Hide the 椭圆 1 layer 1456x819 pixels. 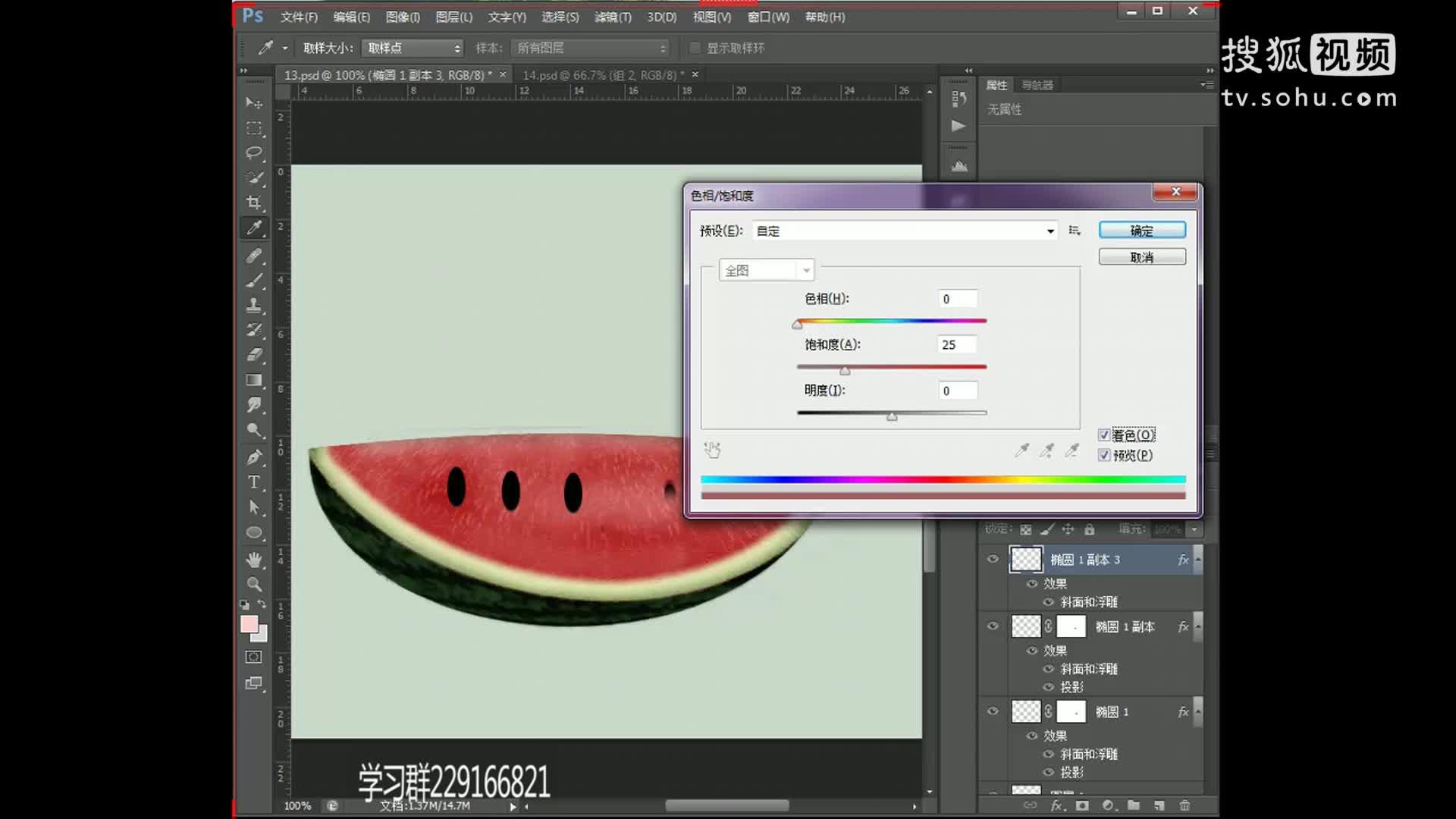click(992, 711)
